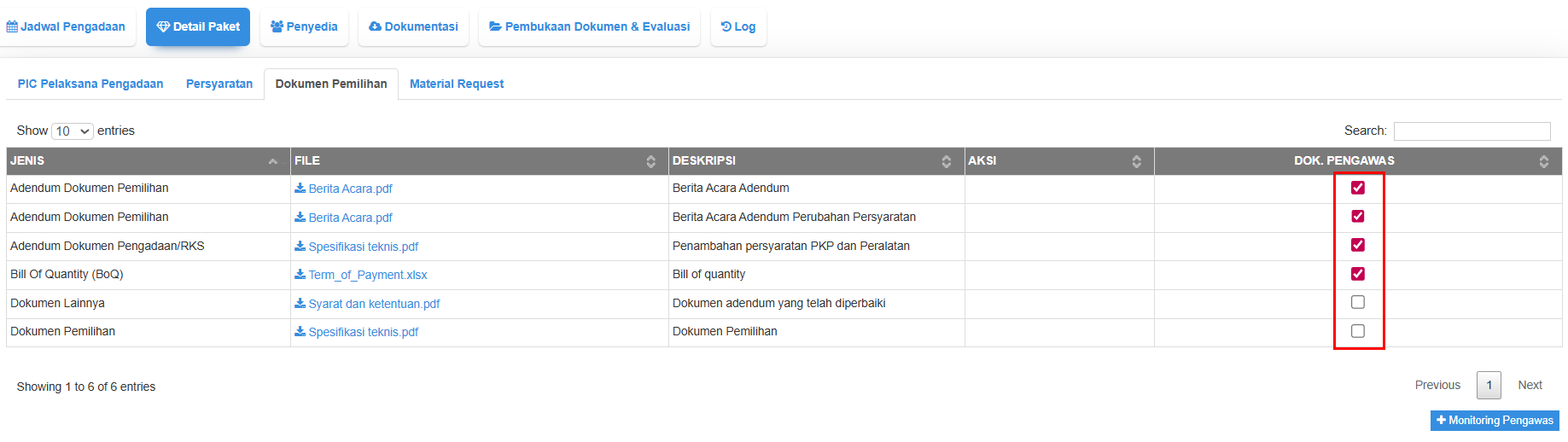Click download icon beside Syarat dan ketentuan.pdf
Screen dimensions: 1568x442
[300, 304]
